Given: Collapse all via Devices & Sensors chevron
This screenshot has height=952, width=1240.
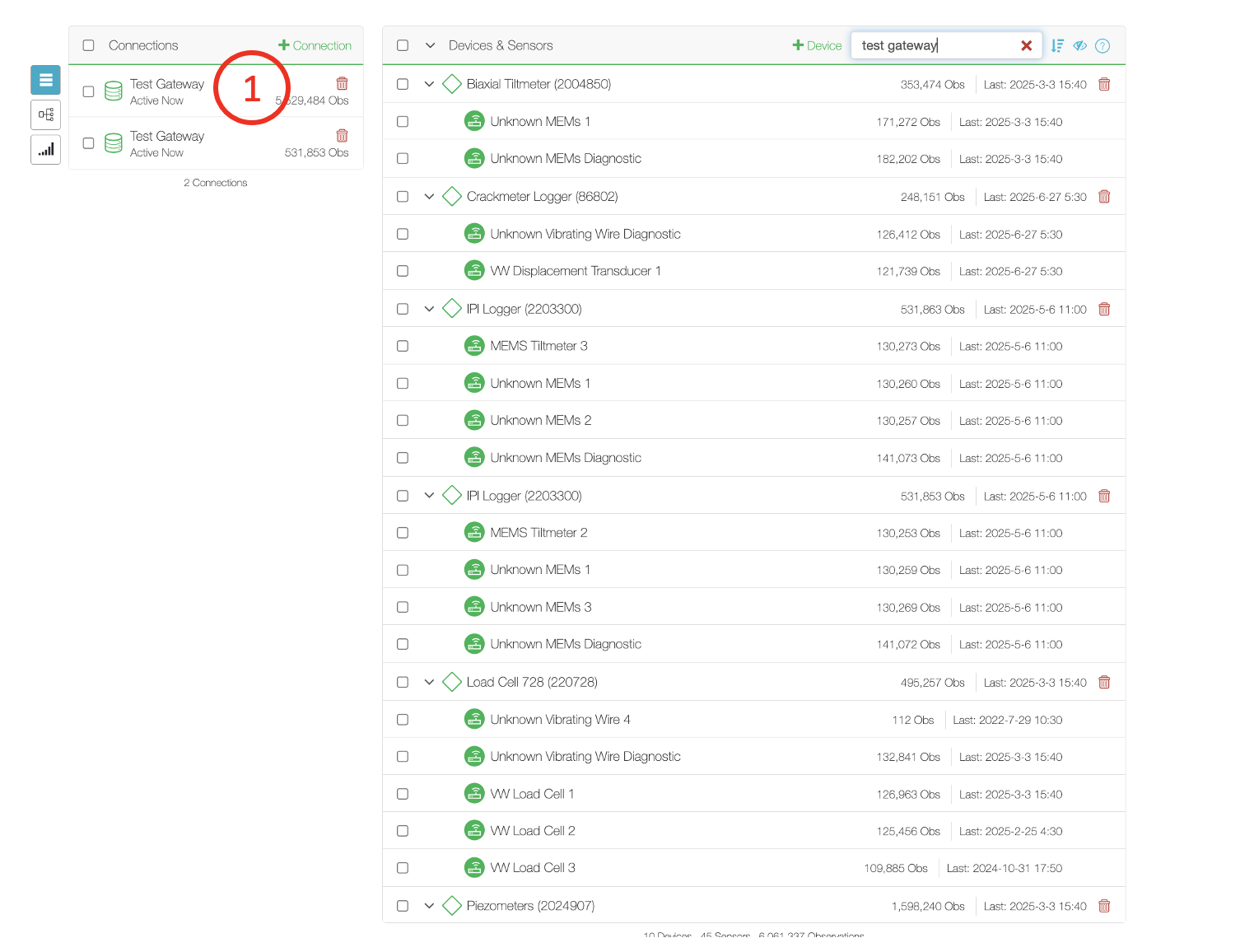Looking at the screenshot, I should pos(430,45).
